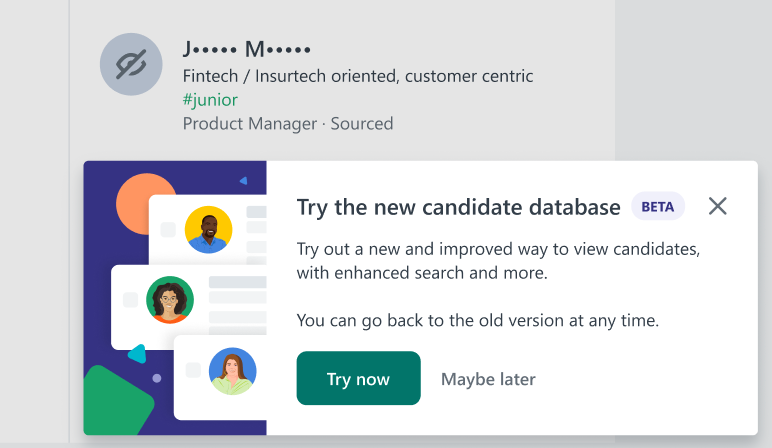The image size is (772, 448).
Task: Tick the checkbox beside the yellow avatar
Action: pyautogui.click(x=168, y=229)
